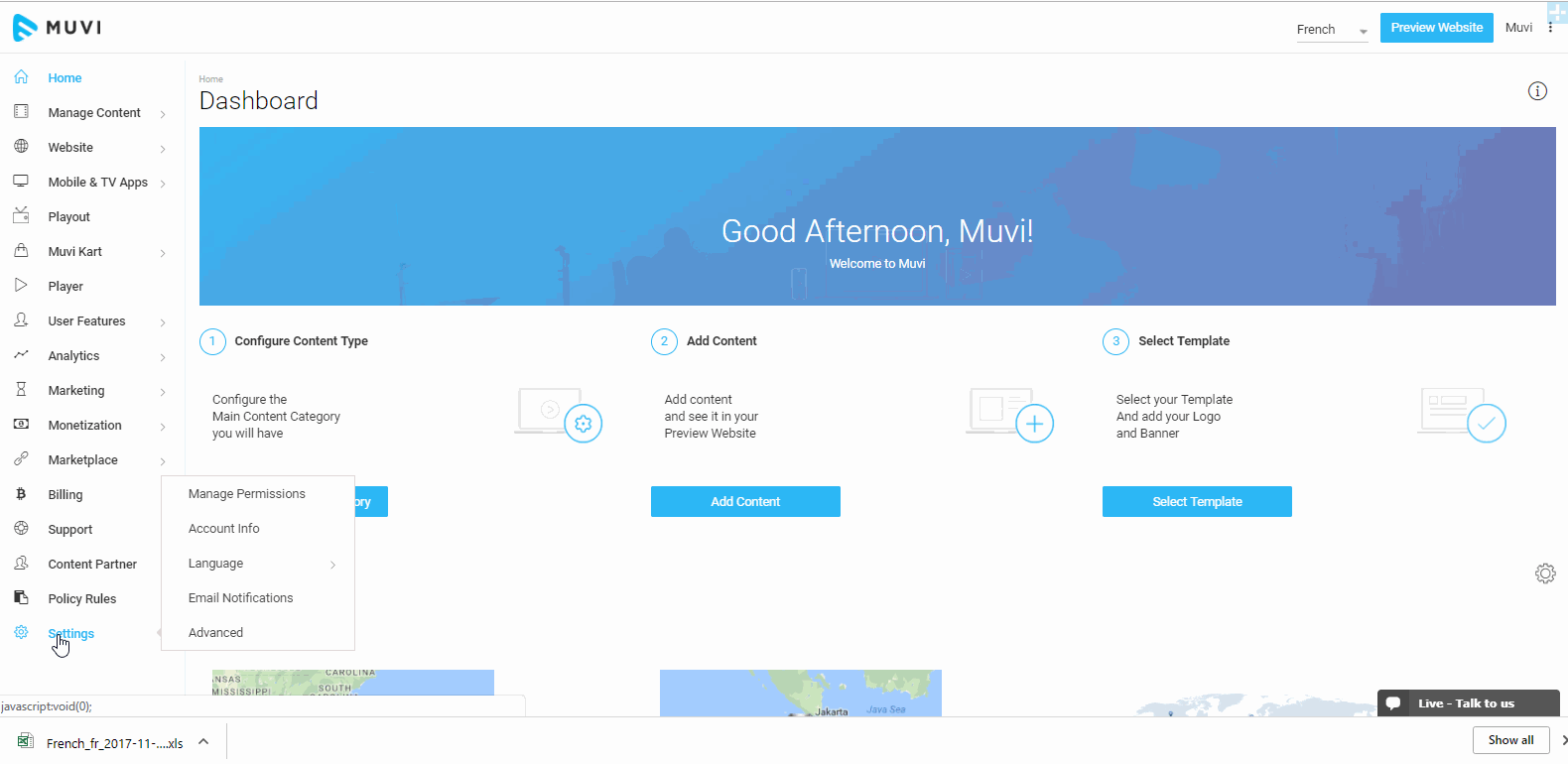Click the Mobile & TV Apps monitor icon
The height and width of the screenshot is (764, 1568).
click(21, 181)
